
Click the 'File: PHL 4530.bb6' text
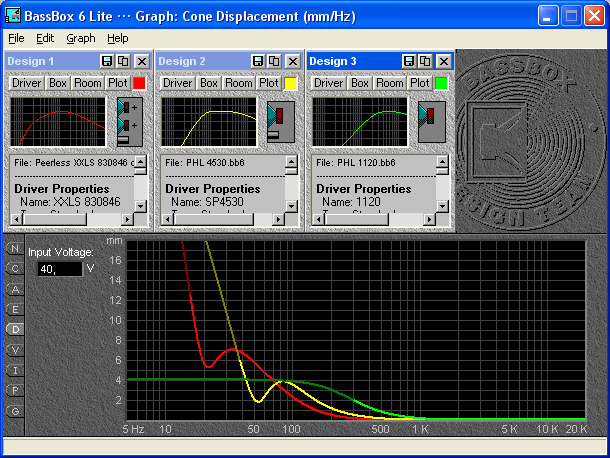[205, 163]
